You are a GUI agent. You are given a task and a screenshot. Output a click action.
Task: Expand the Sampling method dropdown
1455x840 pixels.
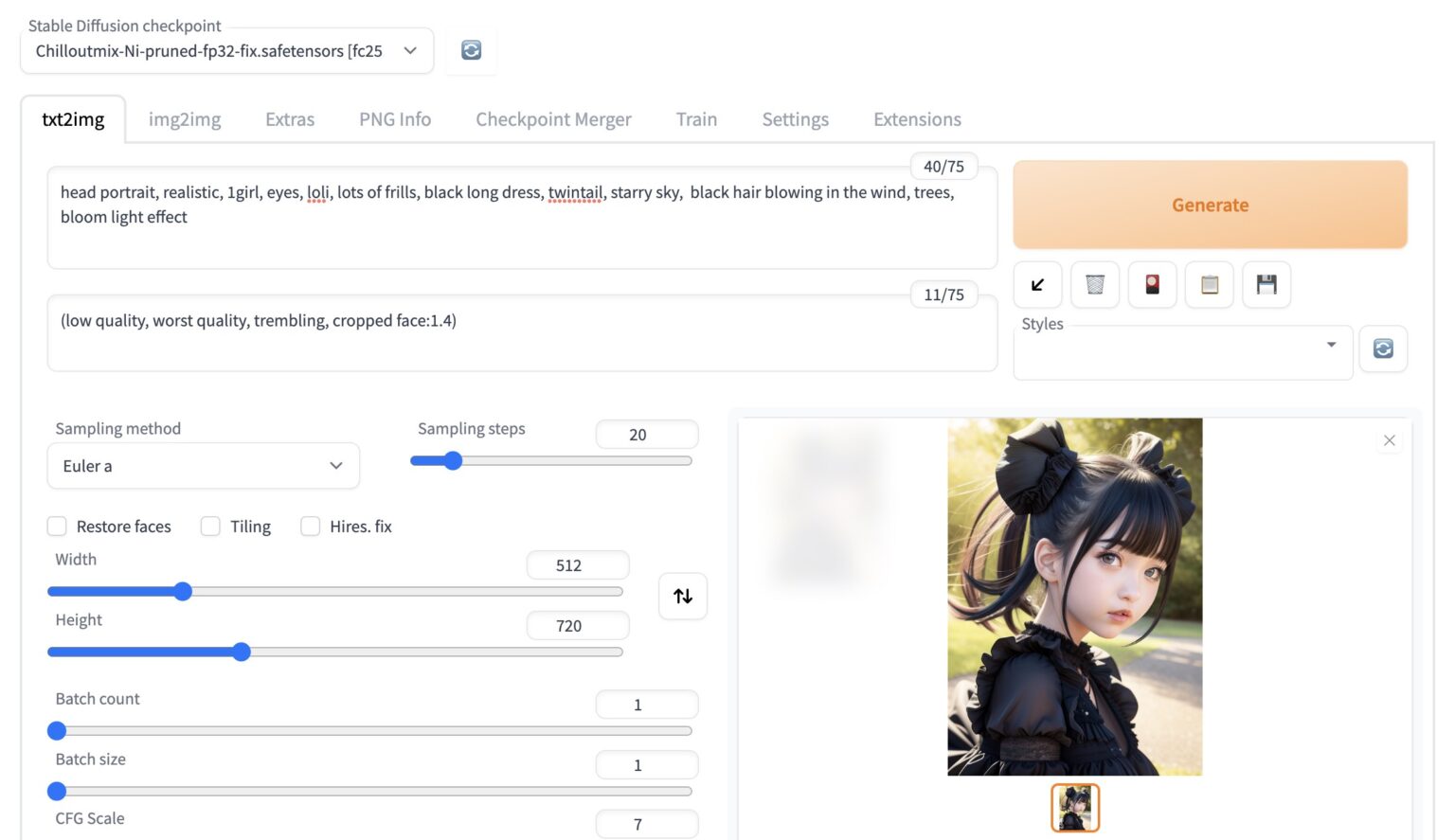[x=203, y=466]
